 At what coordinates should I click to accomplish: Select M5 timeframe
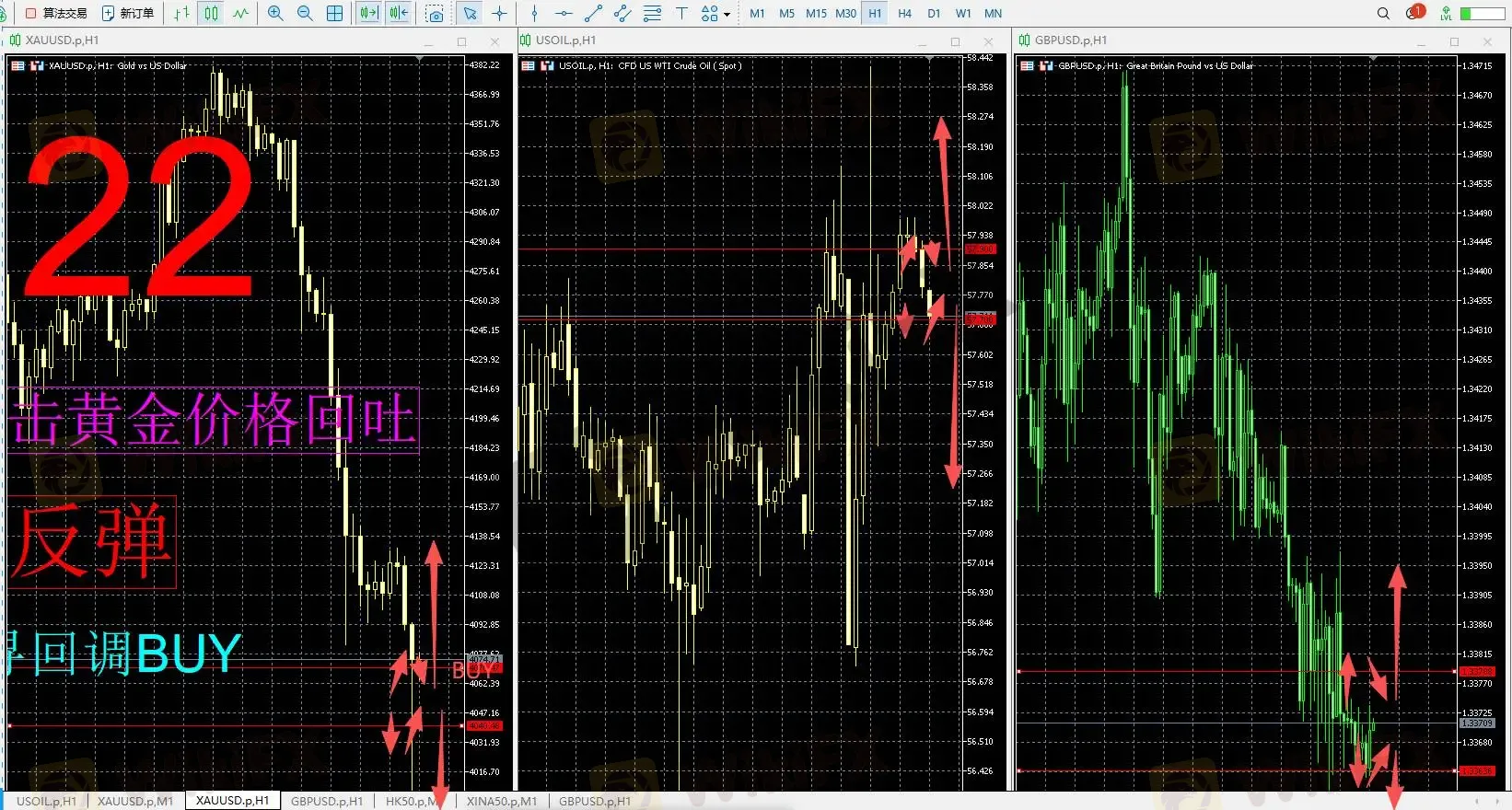[786, 13]
